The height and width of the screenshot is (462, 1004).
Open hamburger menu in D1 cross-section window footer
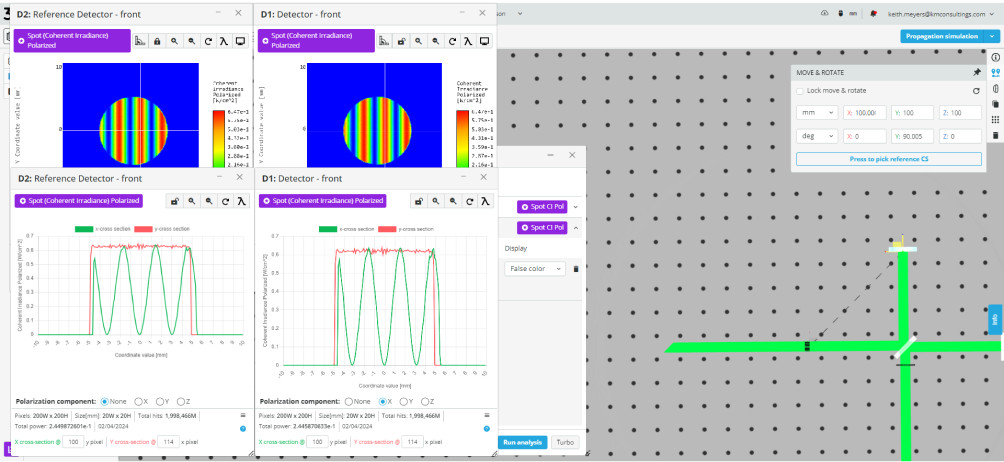(487, 415)
